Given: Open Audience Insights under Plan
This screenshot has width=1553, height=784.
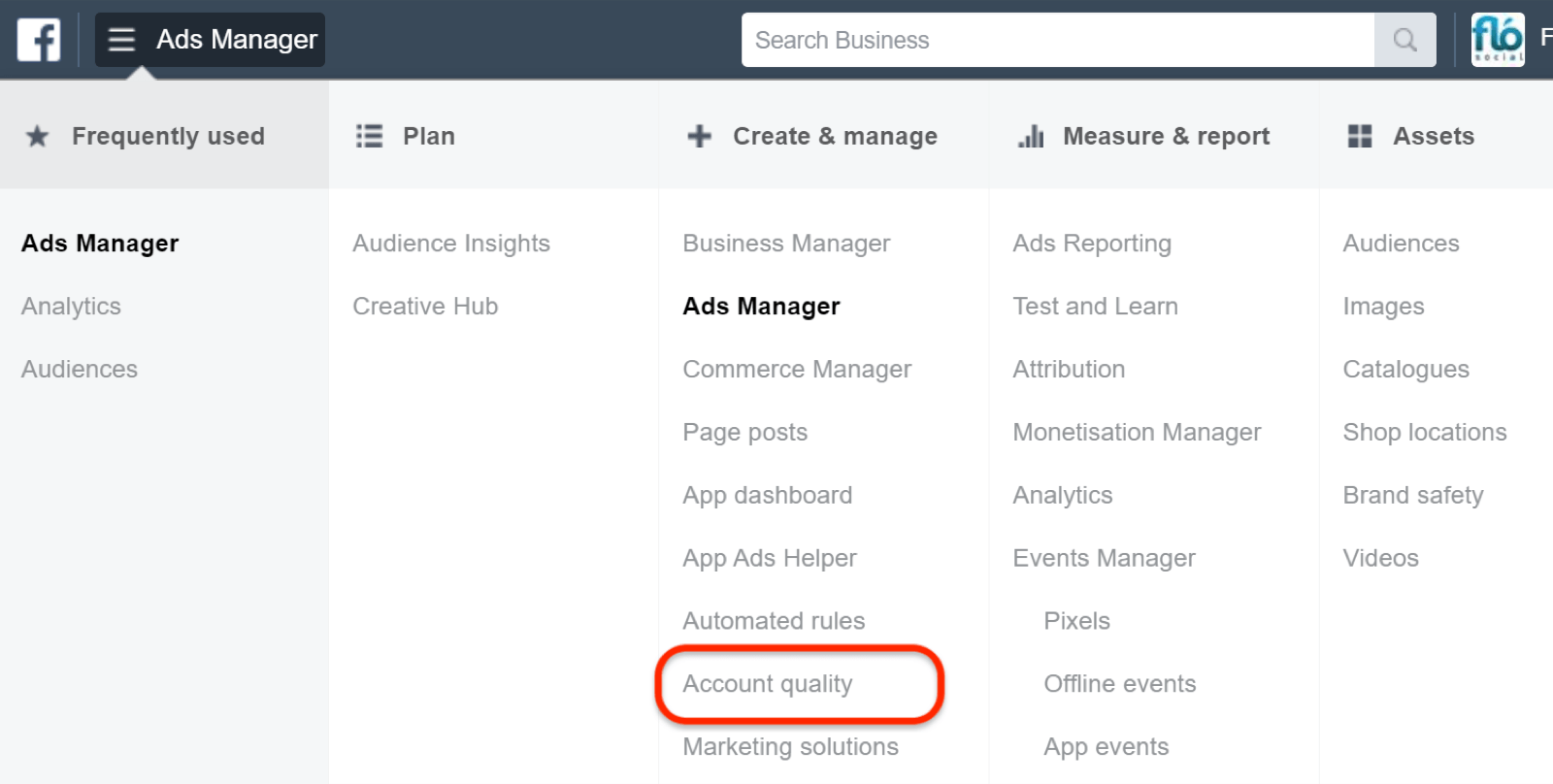Looking at the screenshot, I should coord(451,244).
